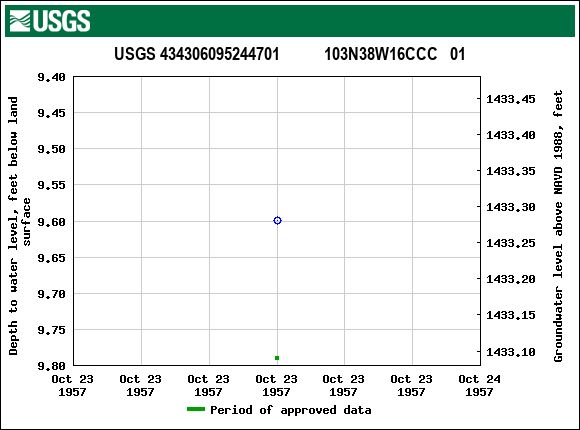Viewport: 580px width, 430px height.
Task: Click the right axis label 1433.10
Action: 510,352
